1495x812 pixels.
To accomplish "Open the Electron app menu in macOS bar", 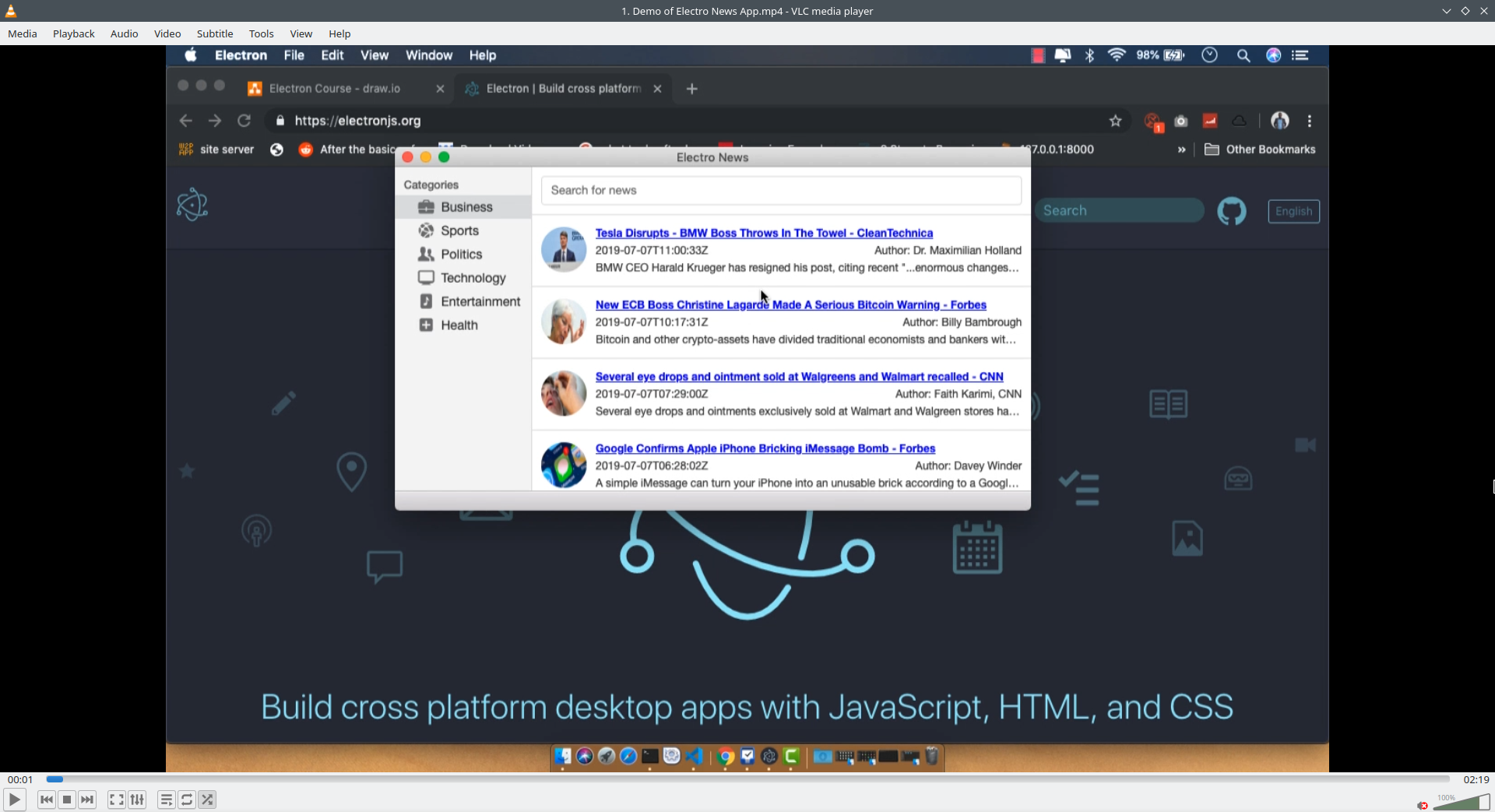I will coord(241,55).
